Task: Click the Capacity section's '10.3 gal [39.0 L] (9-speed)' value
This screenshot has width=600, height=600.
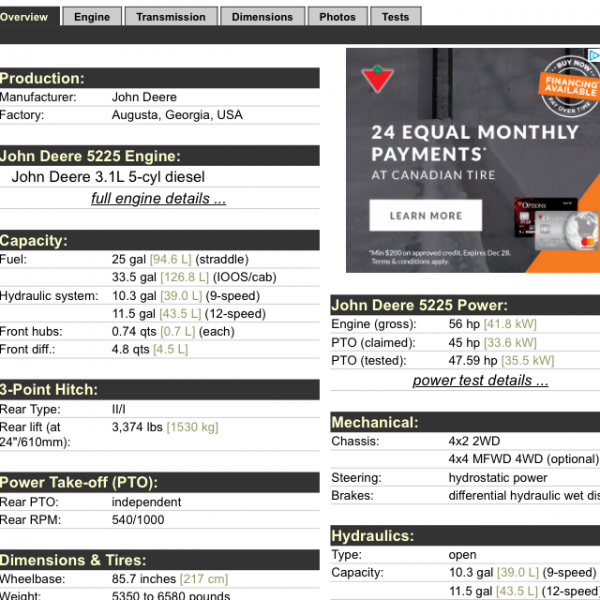Action: (x=186, y=296)
